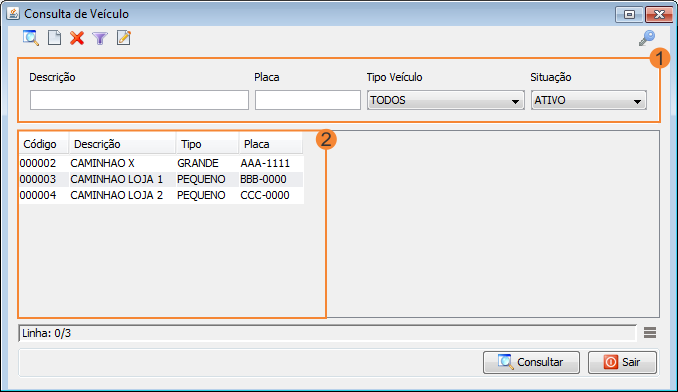Click the Consultar button

531,362
